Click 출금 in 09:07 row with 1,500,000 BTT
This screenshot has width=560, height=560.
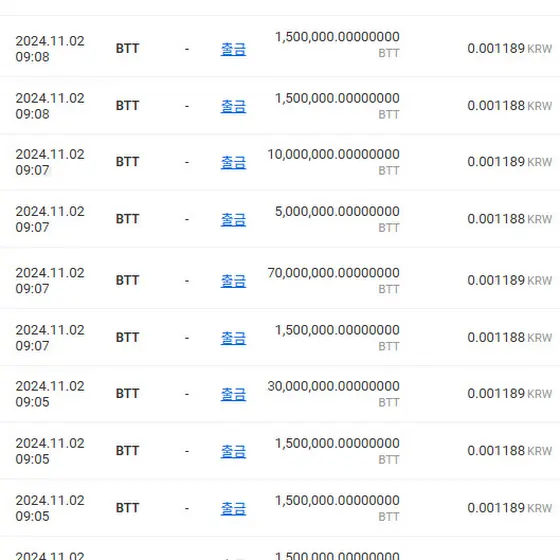(233, 338)
